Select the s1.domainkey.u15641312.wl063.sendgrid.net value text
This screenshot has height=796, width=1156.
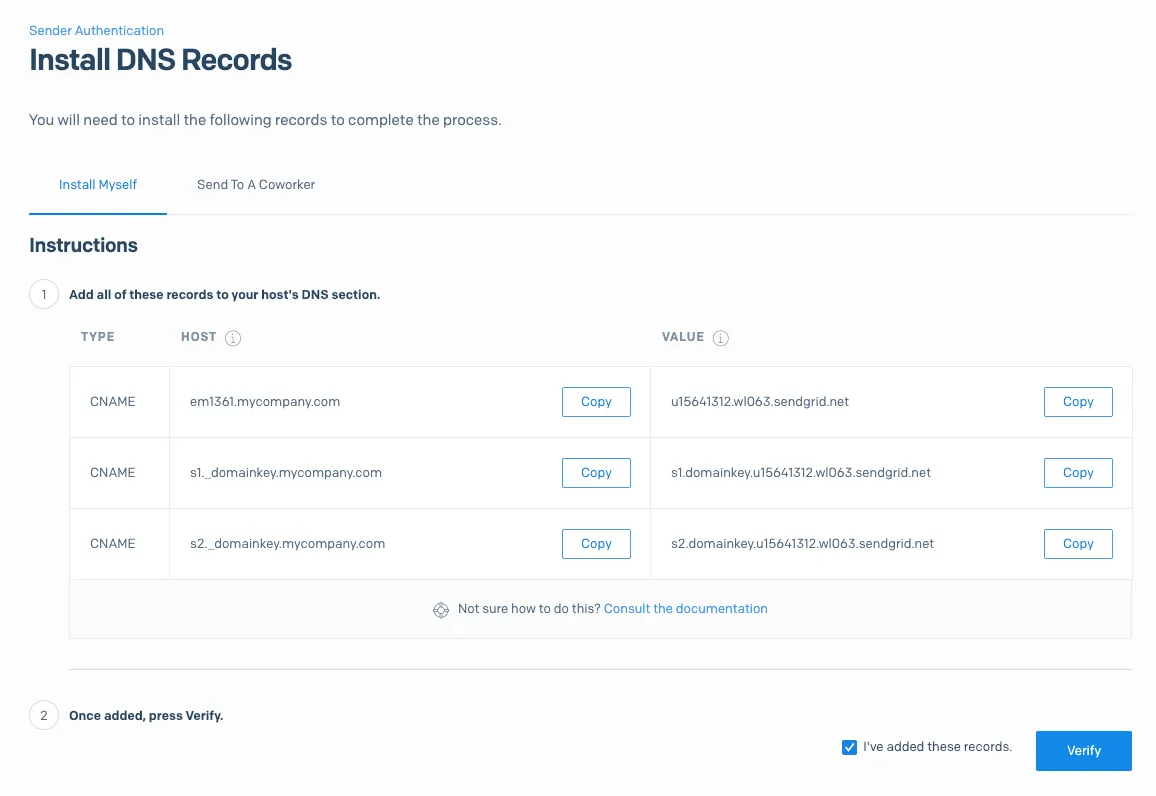pos(801,472)
